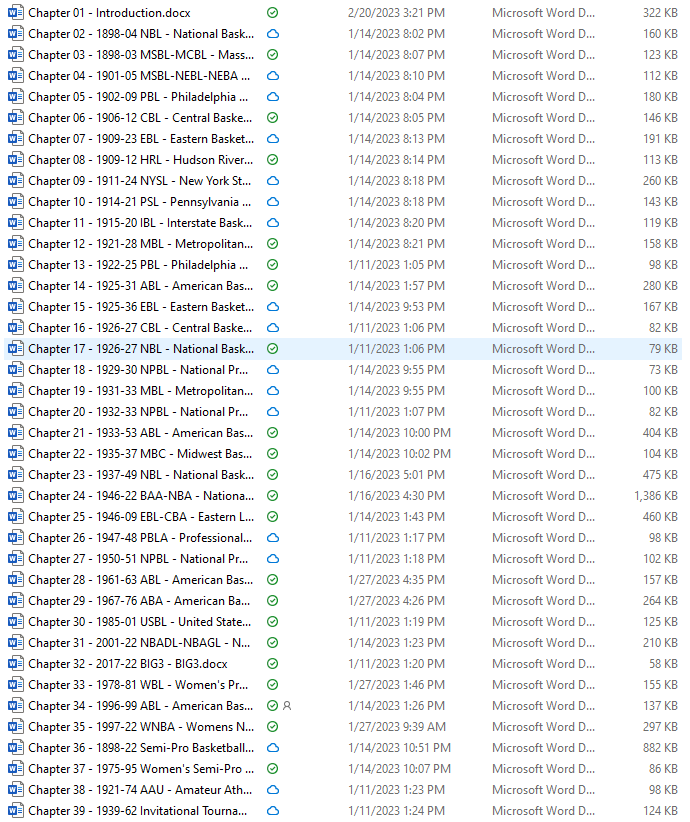Click the date 1/27/2023 9:39 AM
This screenshot has width=690, height=822.
click(x=397, y=727)
